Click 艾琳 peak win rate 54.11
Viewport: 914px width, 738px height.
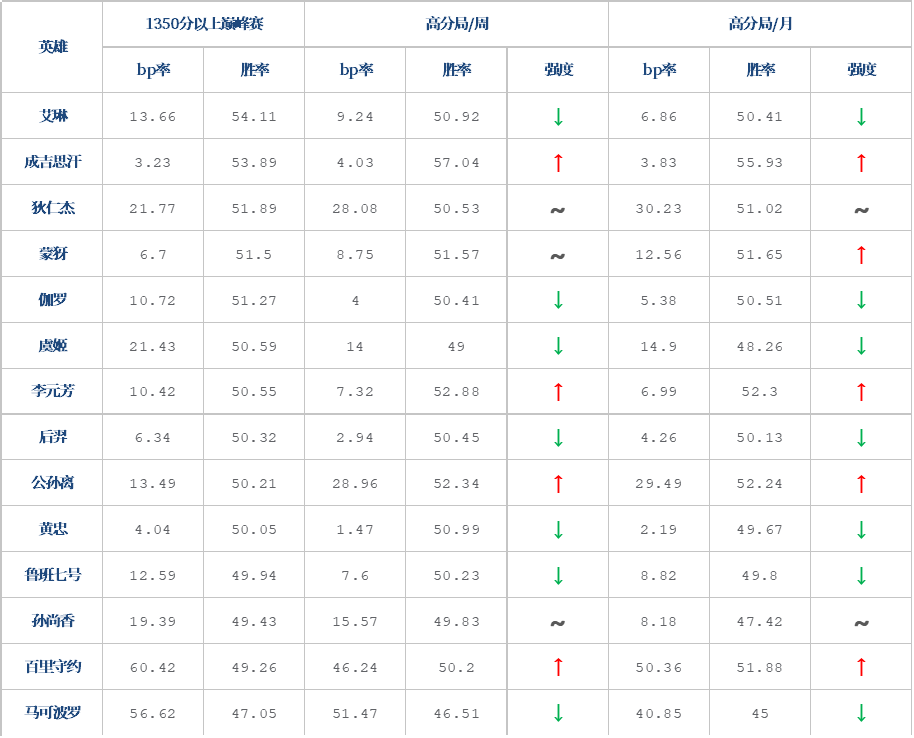pyautogui.click(x=254, y=117)
